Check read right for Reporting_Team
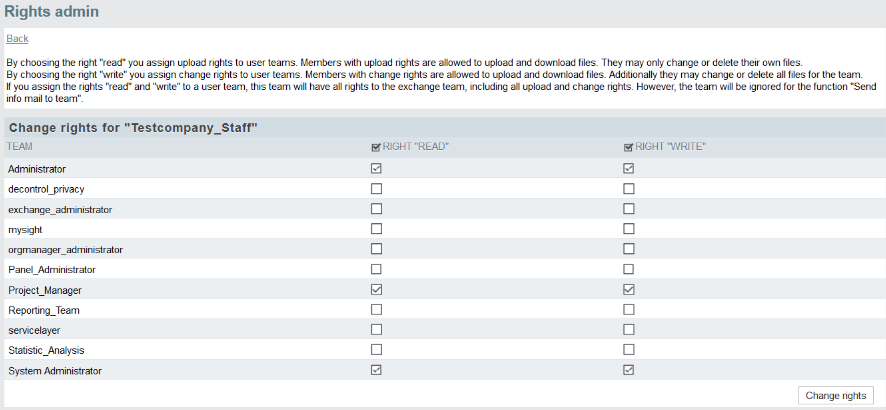Image resolution: width=886 pixels, height=410 pixels. pos(376,310)
